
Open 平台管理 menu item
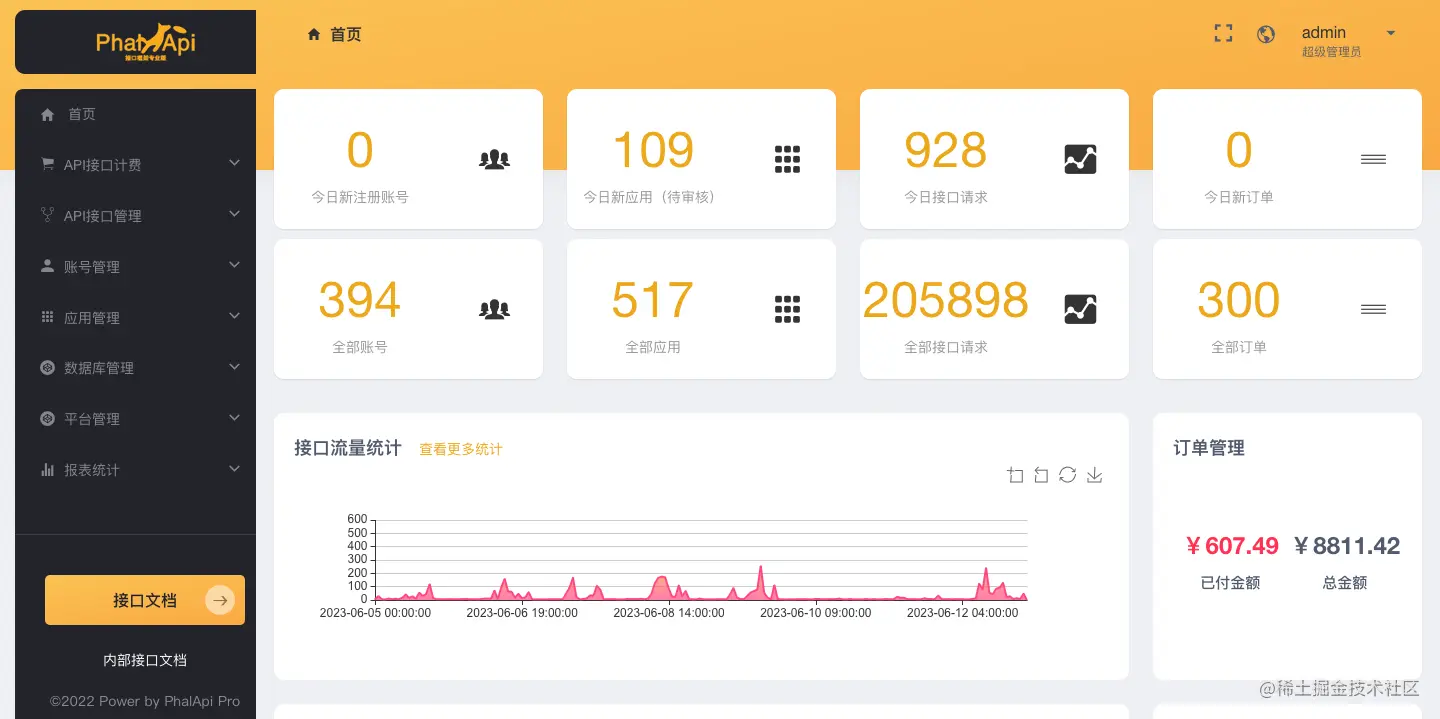click(x=135, y=419)
